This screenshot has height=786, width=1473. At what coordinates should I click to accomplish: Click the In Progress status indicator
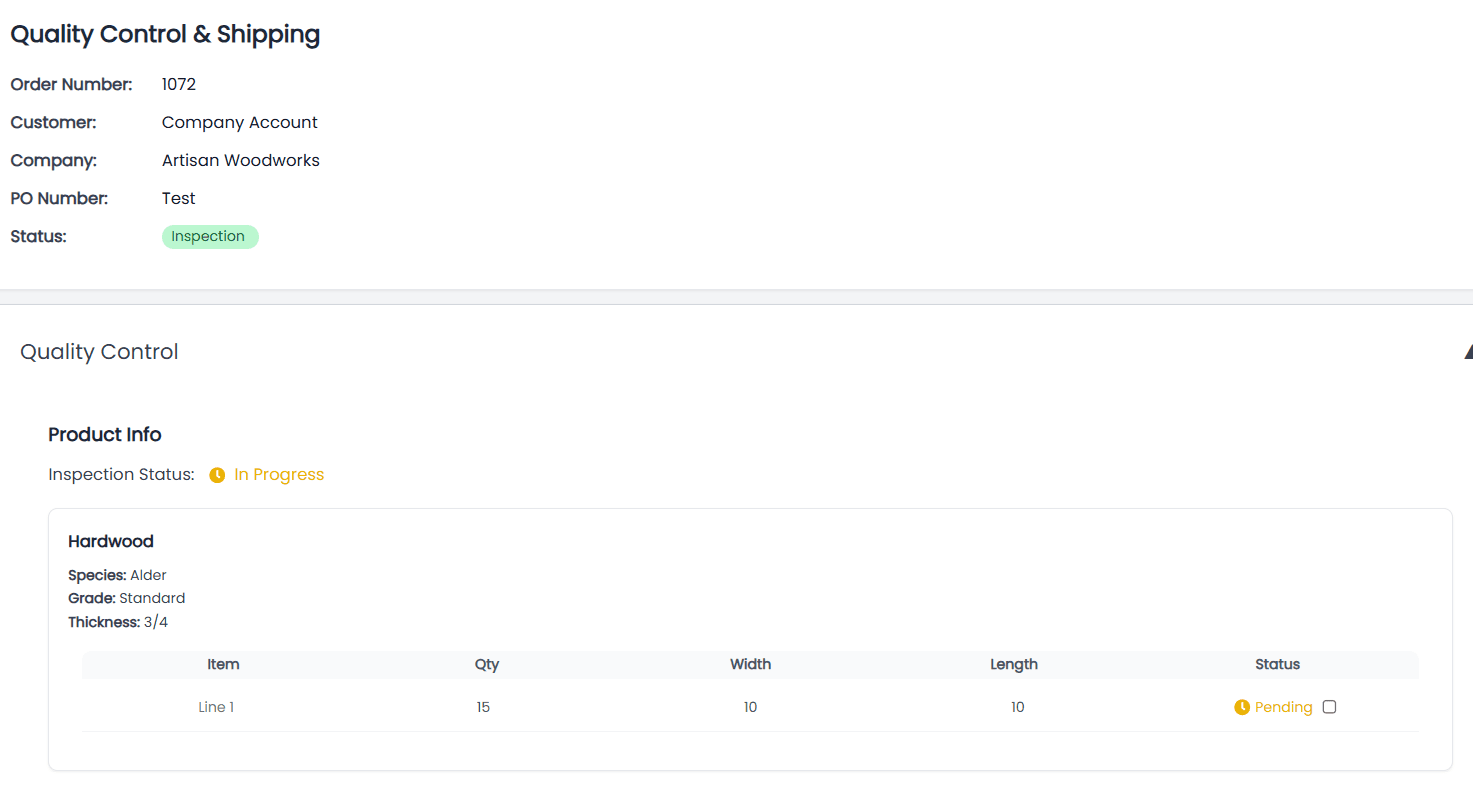(277, 474)
